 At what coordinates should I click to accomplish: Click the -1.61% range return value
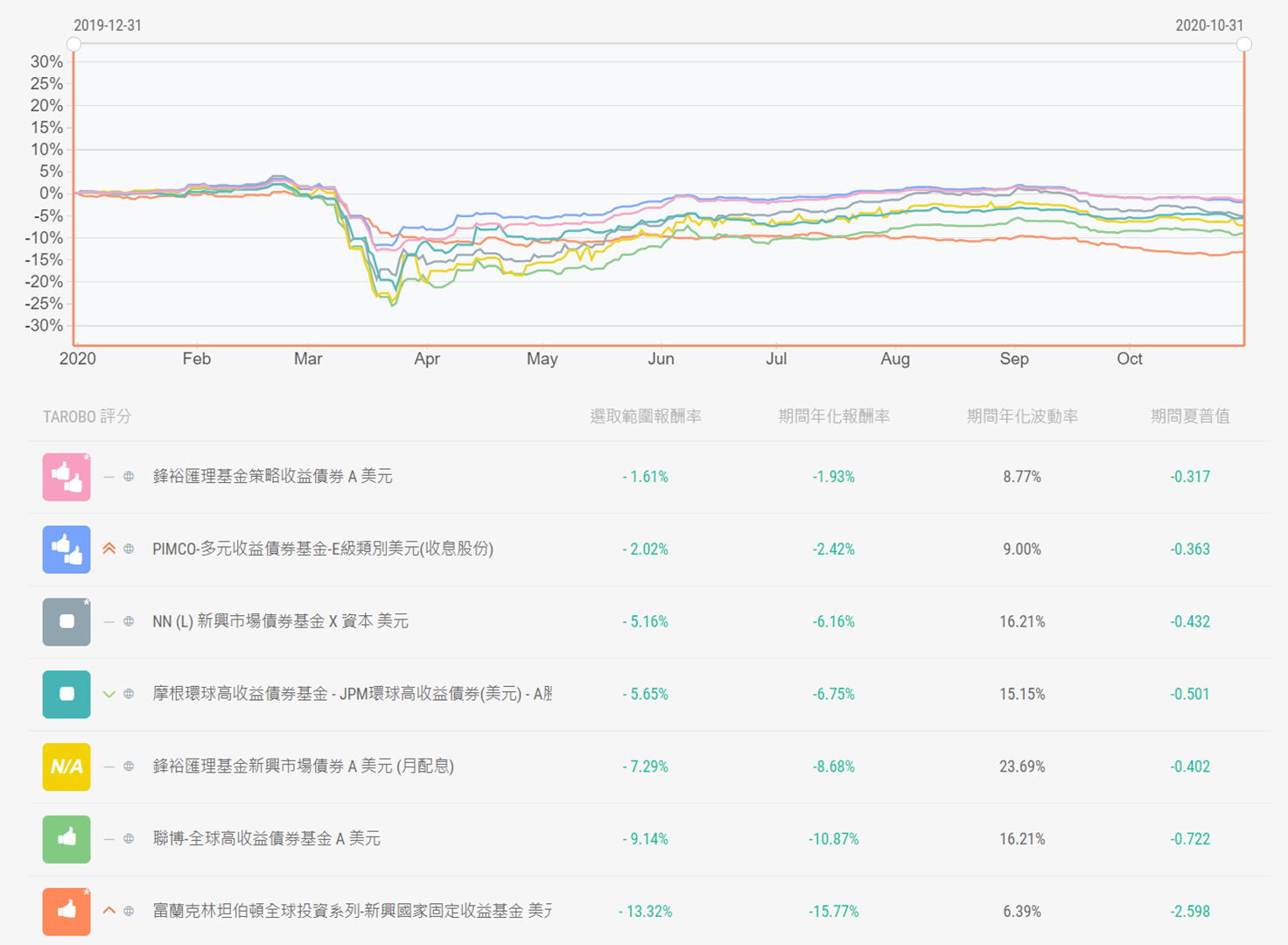click(646, 477)
